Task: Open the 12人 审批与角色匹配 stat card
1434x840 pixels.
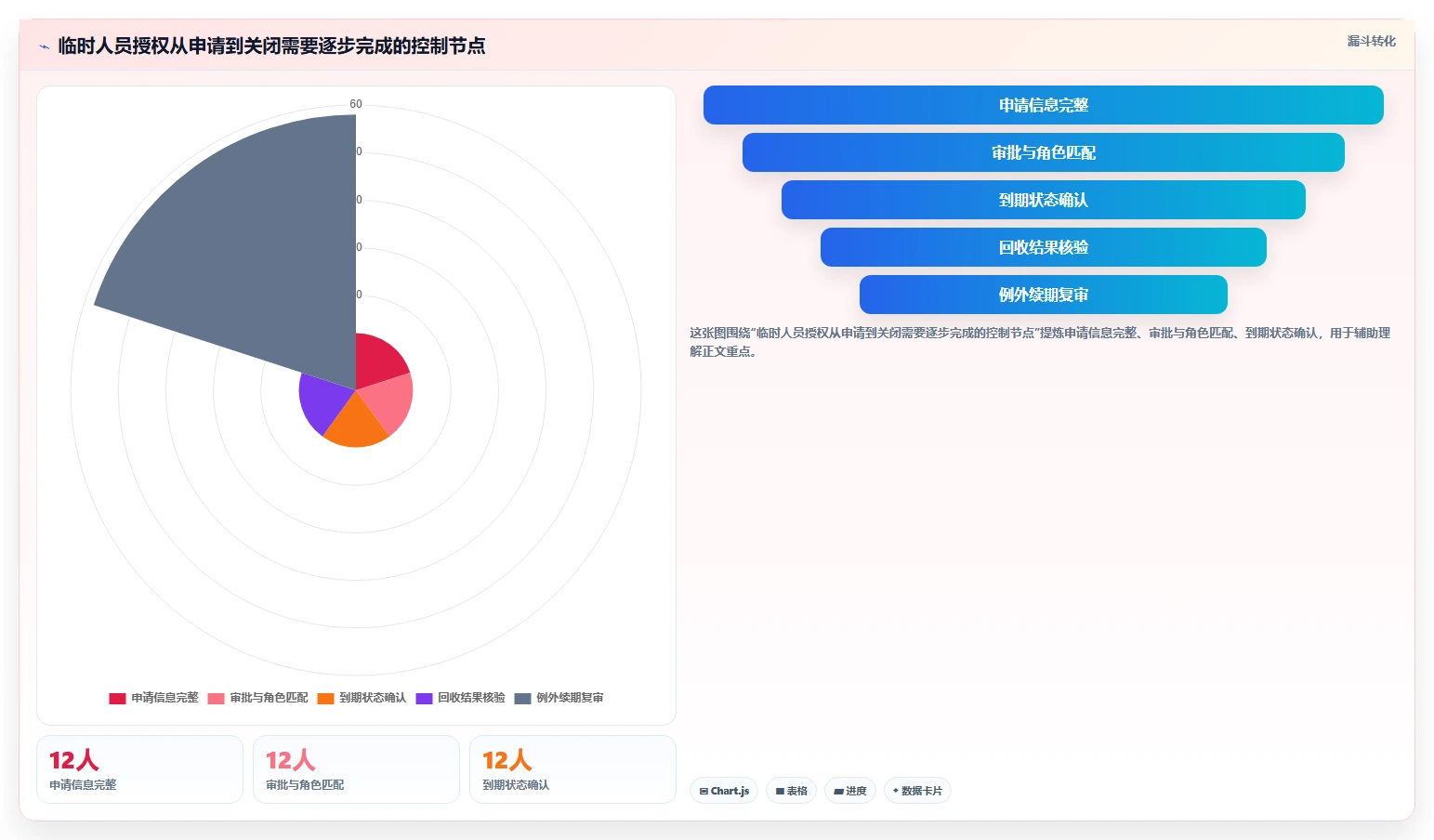Action: point(356,769)
